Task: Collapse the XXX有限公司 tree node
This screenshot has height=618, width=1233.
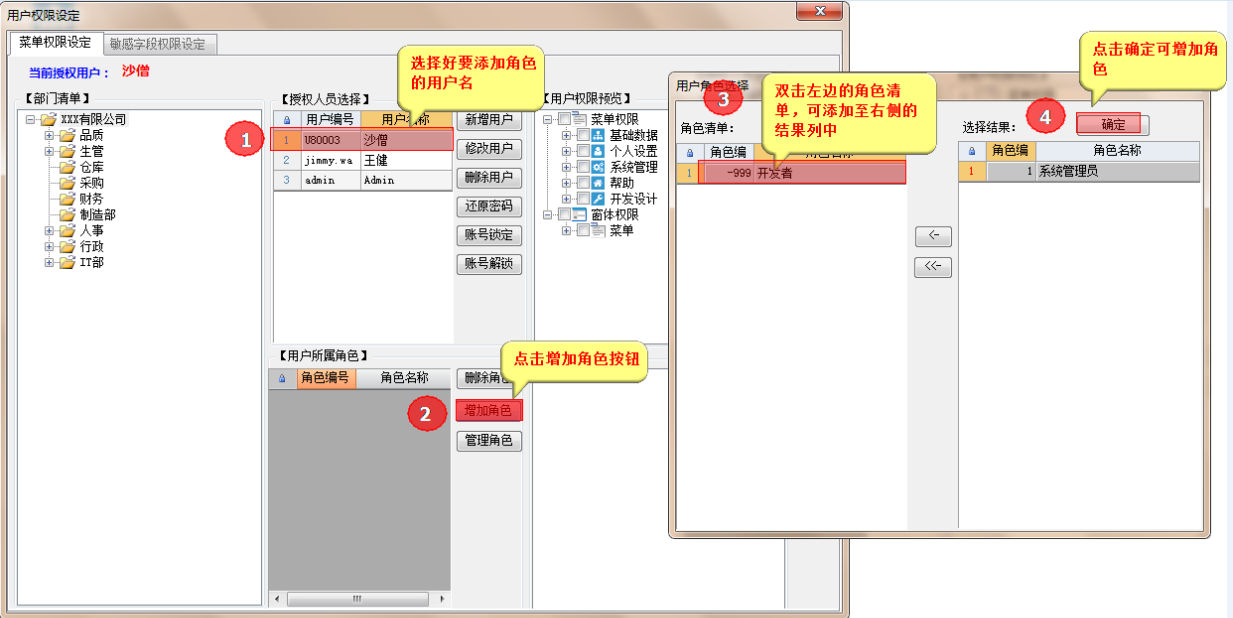Action: point(31,120)
